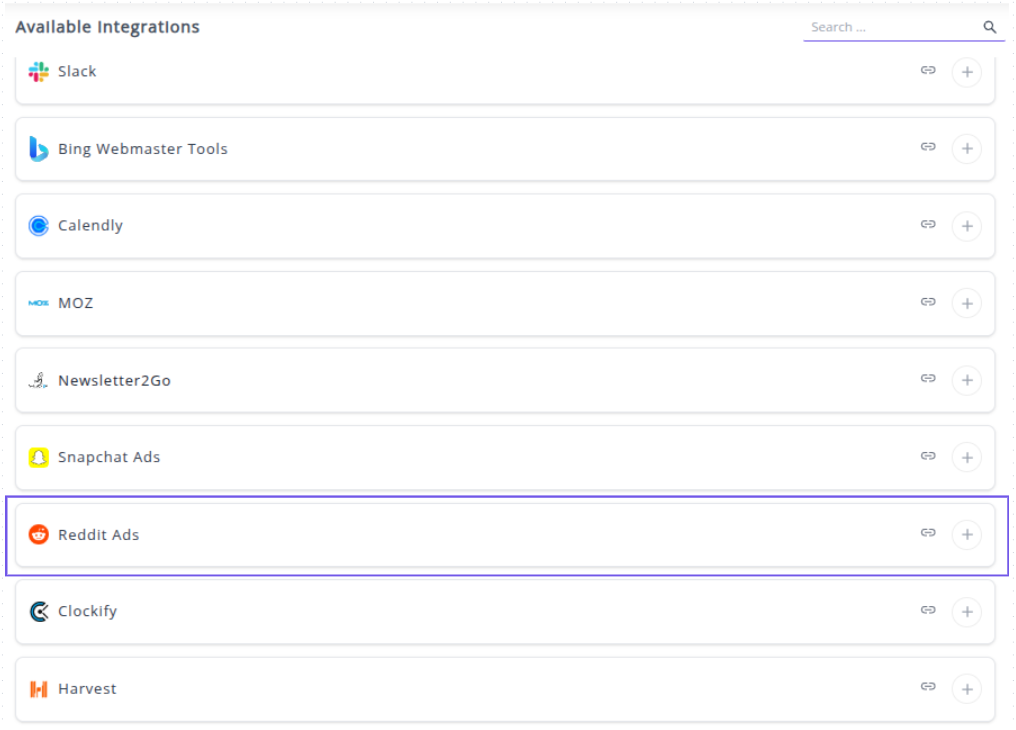This screenshot has width=1016, height=730.
Task: Click the Snapchat Ads ghost logo
Action: (39, 457)
